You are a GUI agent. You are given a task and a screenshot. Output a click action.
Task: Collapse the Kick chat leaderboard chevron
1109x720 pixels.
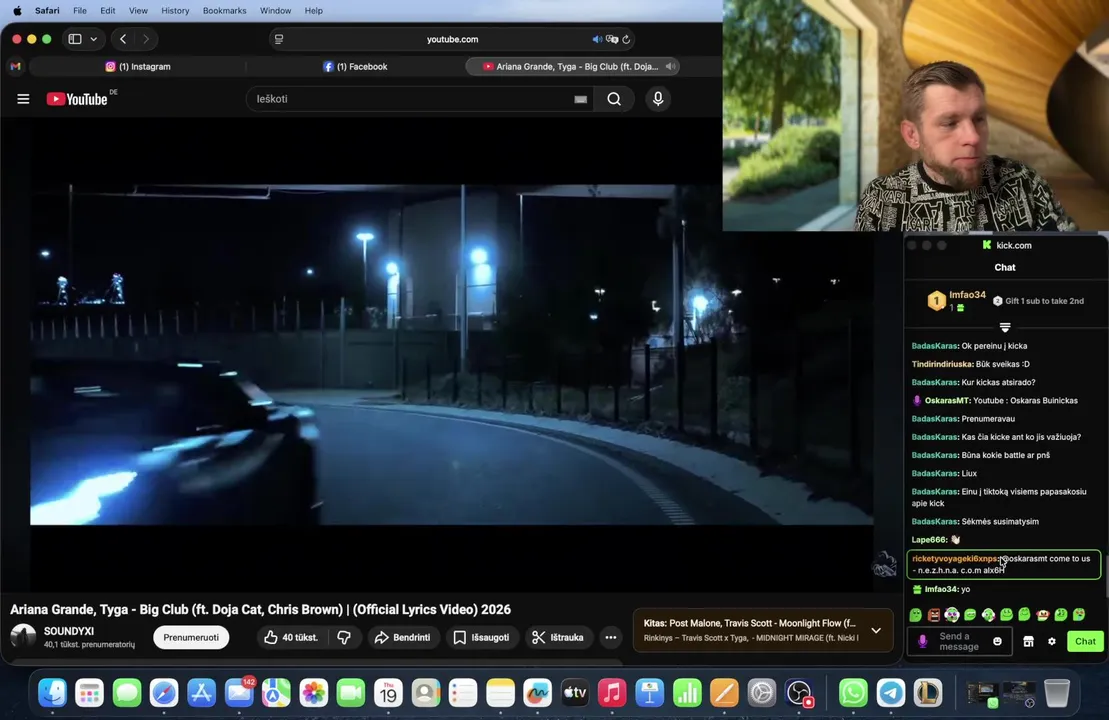tap(1005, 327)
